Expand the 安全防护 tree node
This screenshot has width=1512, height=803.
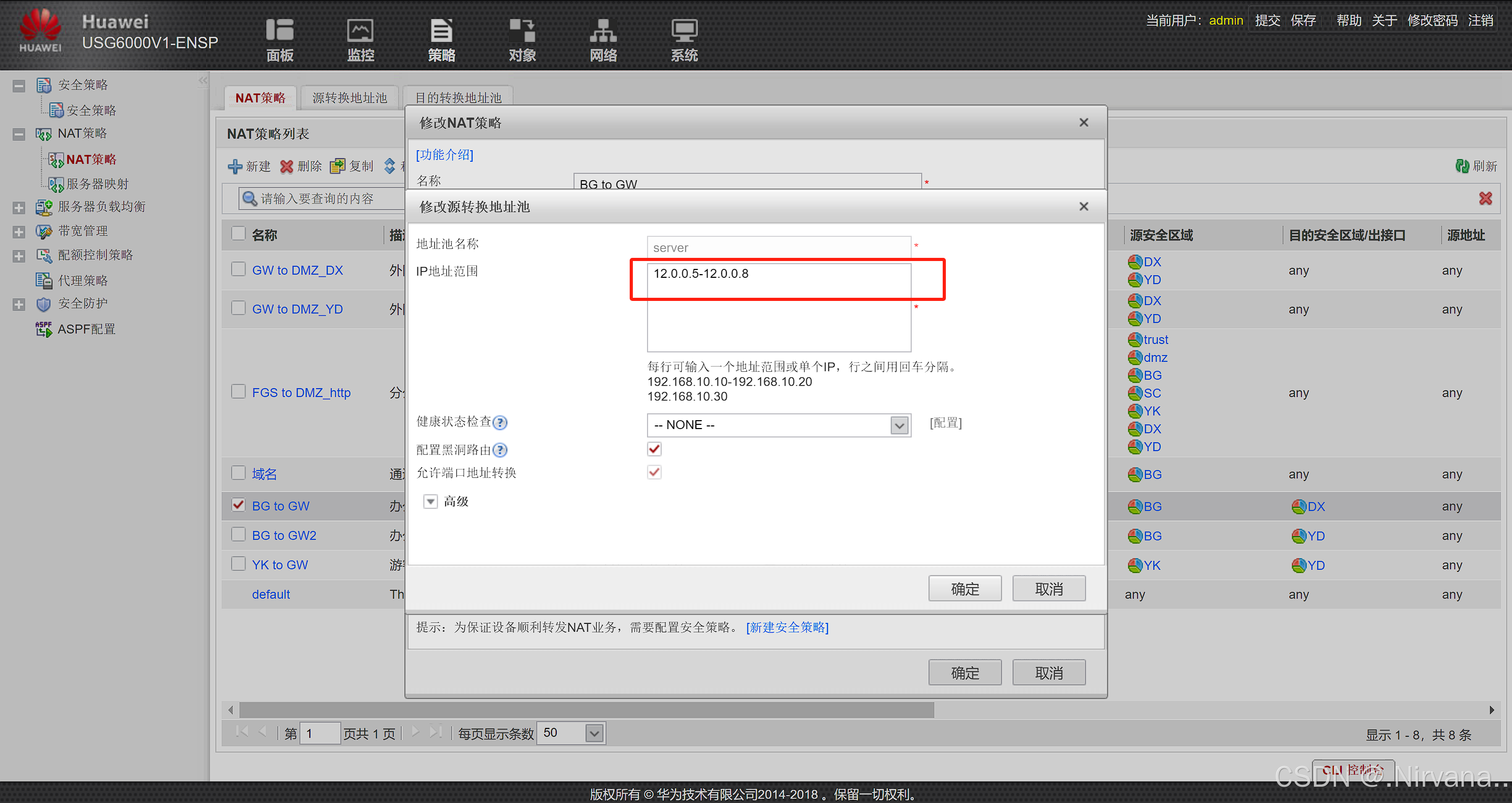pos(19,305)
